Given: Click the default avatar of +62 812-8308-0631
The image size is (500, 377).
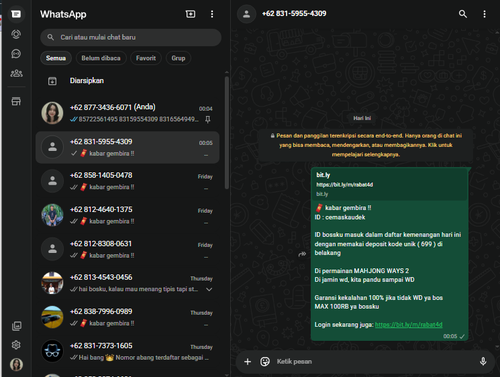Looking at the screenshot, I should (52, 249).
